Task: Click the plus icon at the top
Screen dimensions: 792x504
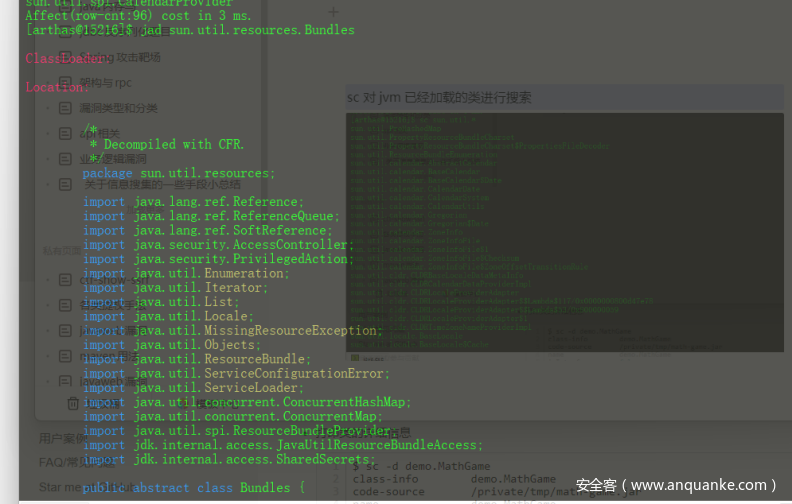Action: 333,12
